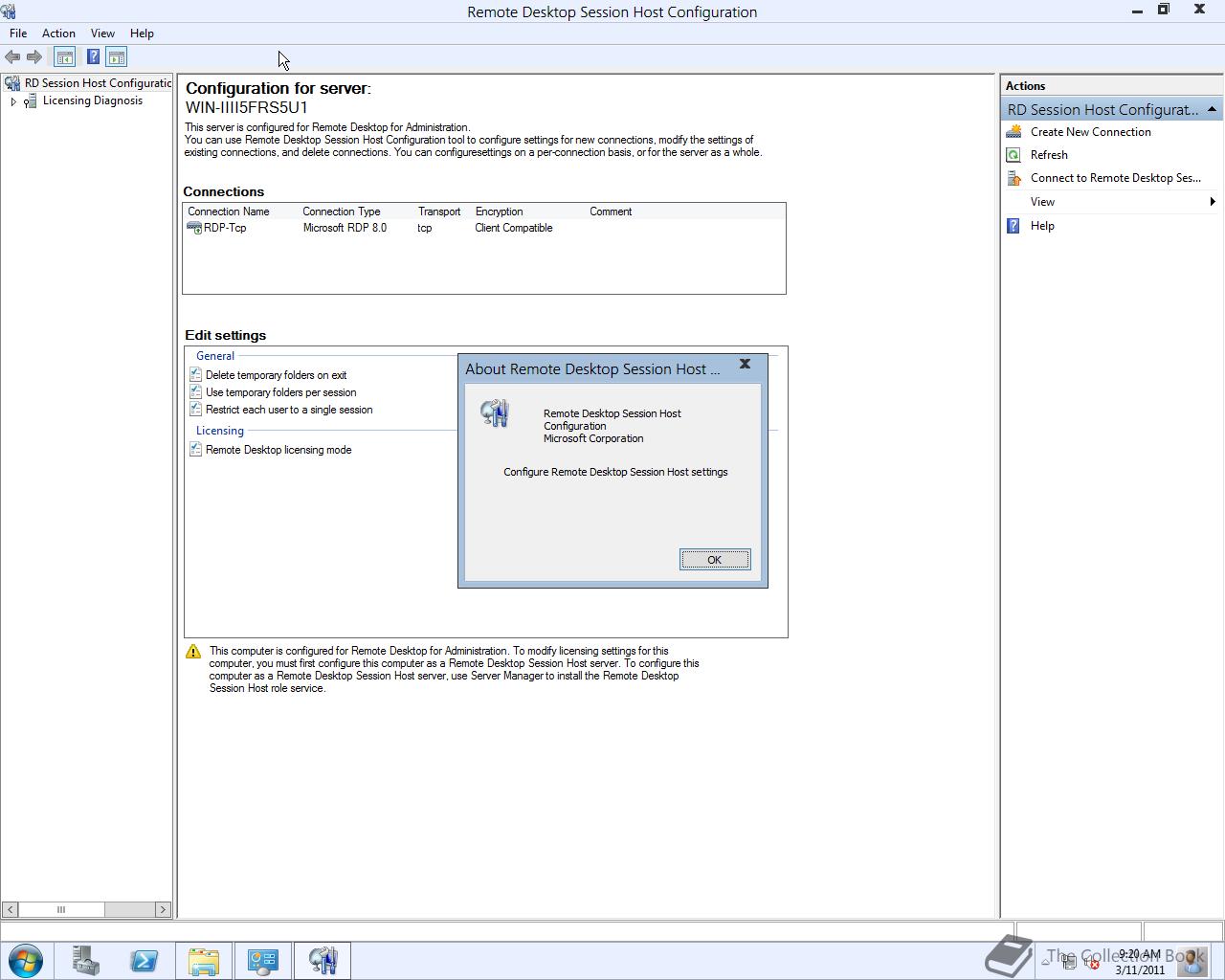Click Microsoft RDP 8.0 cell
This screenshot has height=980, width=1225.
coord(345,228)
